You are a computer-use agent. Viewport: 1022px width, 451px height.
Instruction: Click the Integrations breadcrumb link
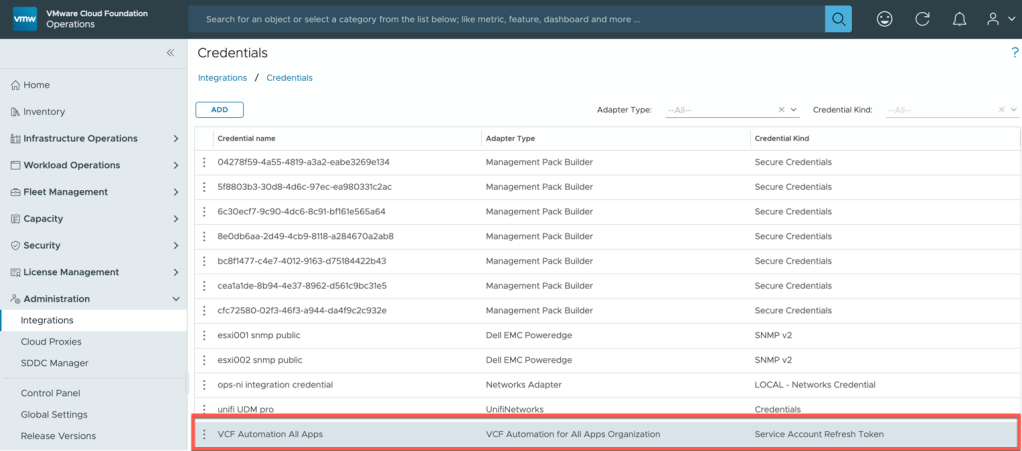221,77
